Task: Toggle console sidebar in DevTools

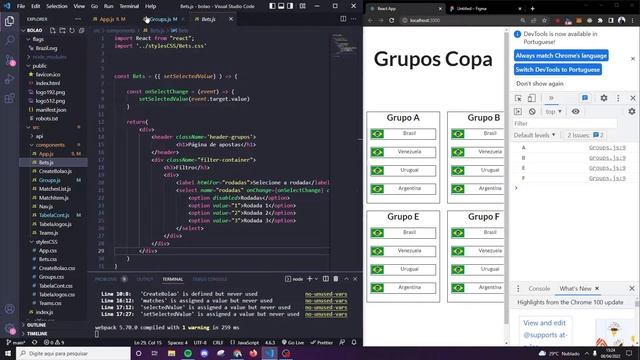Action: [x=518, y=111]
